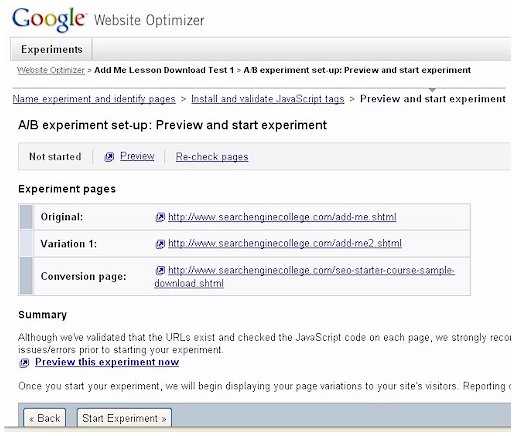Open 'Install and validate JavaScript tags' step
The height and width of the screenshot is (436, 515).
pos(267,99)
